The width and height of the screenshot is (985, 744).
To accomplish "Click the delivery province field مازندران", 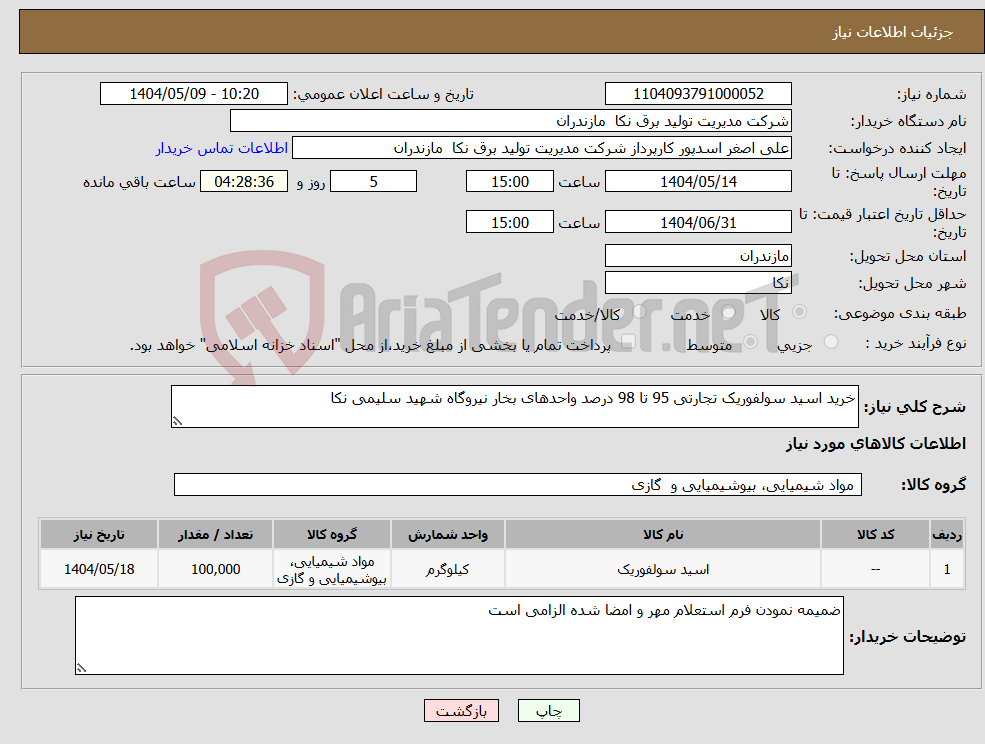I will [698, 256].
